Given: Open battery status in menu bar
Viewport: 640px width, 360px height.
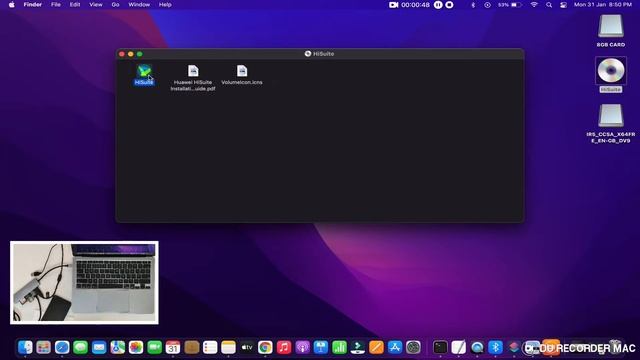Looking at the screenshot, I should click(x=510, y=5).
